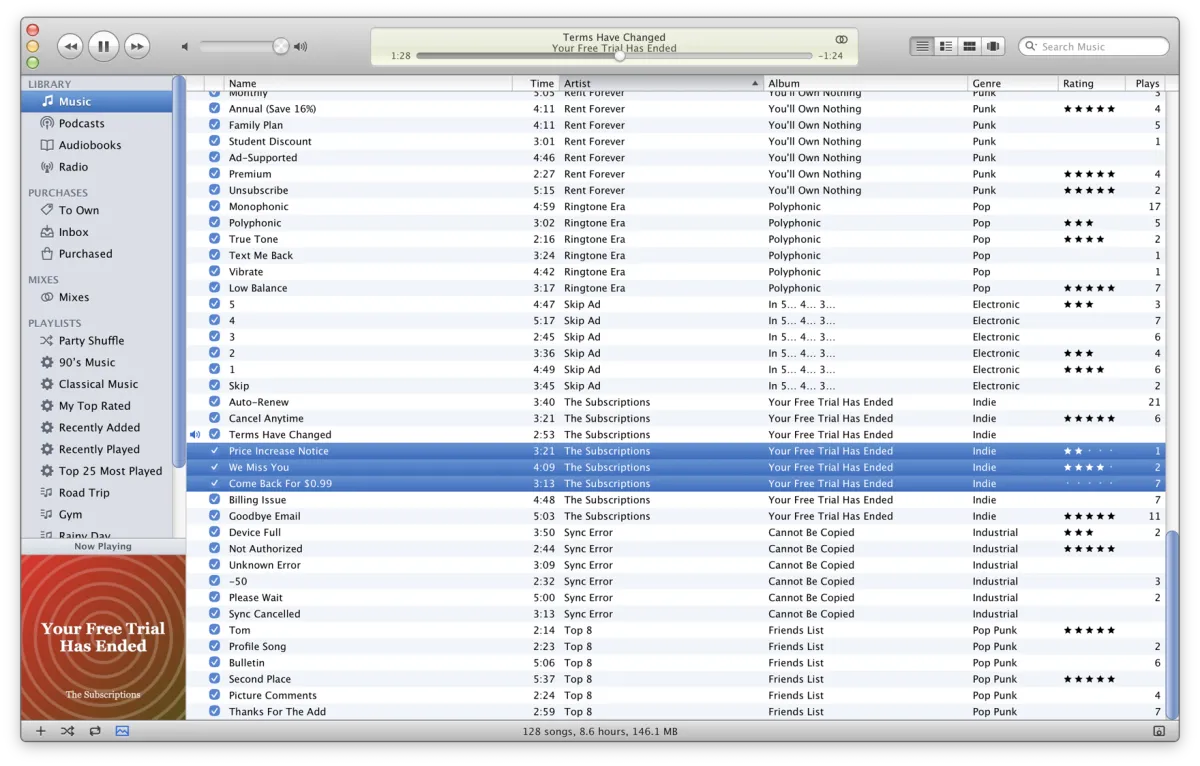The height and width of the screenshot is (766, 1200).
Task: Click the low volume speaker icon
Action: 184,46
